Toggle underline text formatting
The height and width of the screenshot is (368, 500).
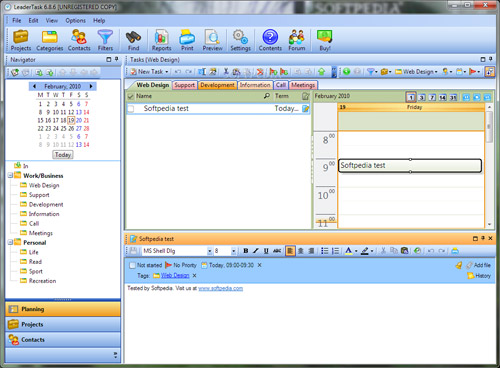coord(266,251)
